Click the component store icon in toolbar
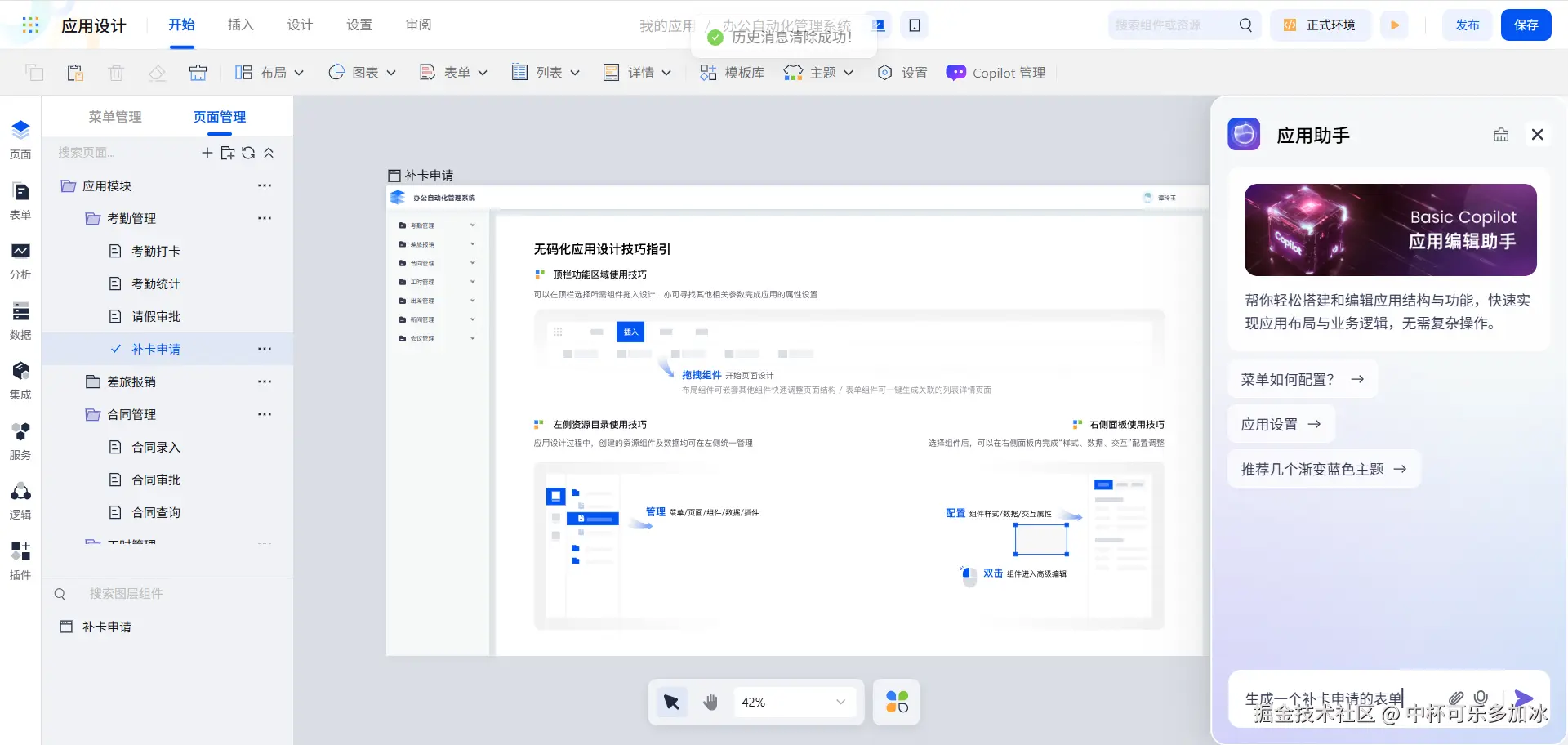The height and width of the screenshot is (745, 1568). point(198,73)
